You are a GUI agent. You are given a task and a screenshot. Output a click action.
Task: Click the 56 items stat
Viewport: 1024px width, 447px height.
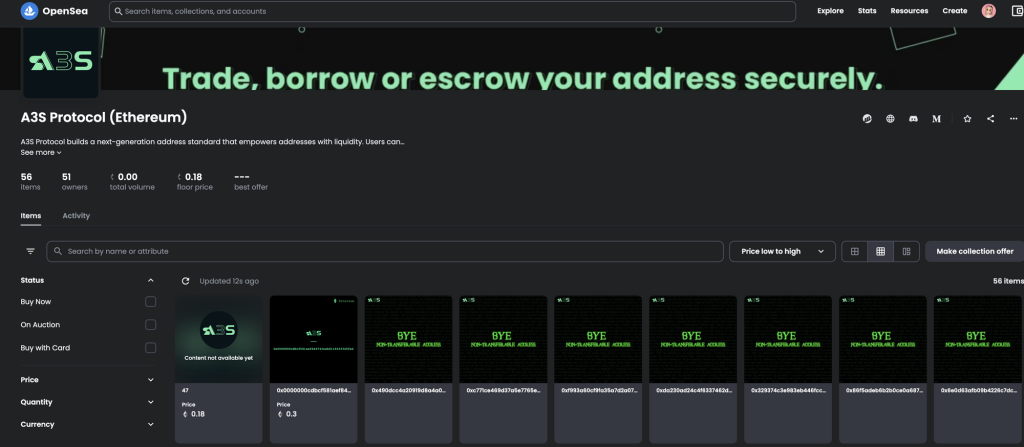(30, 182)
